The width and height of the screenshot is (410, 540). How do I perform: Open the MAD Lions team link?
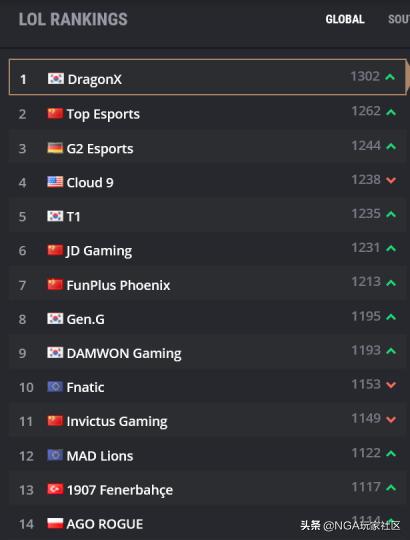point(100,456)
